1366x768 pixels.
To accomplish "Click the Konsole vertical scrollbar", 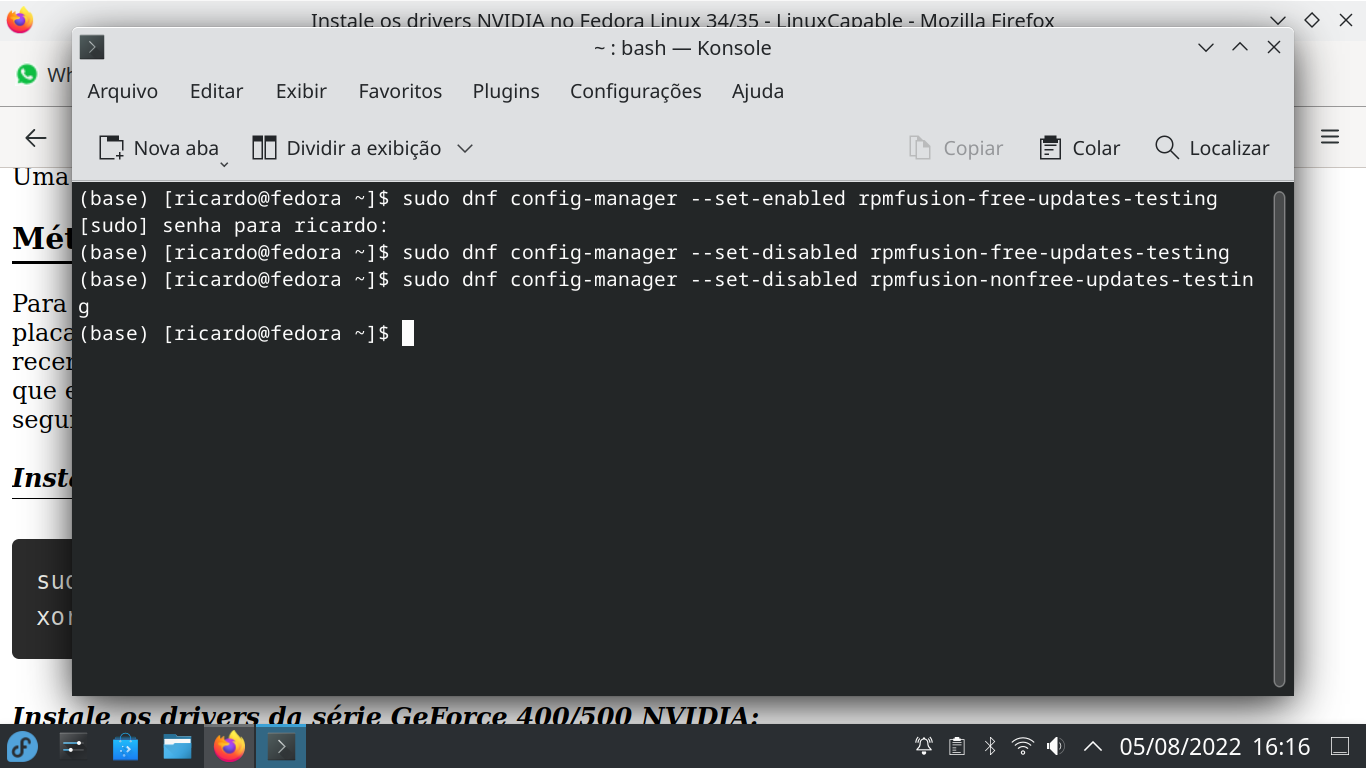I will [1279, 438].
